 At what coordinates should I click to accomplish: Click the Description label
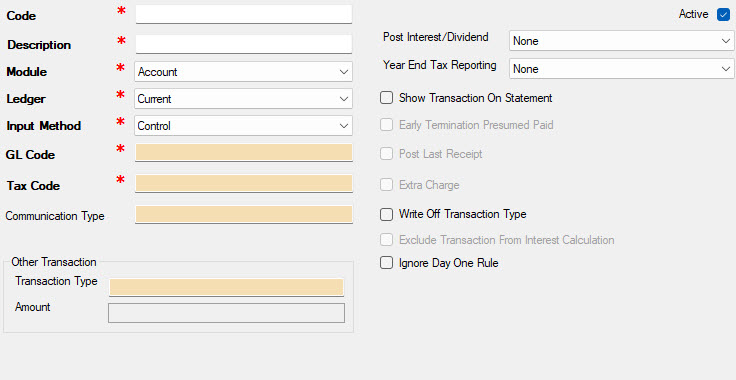click(x=39, y=45)
